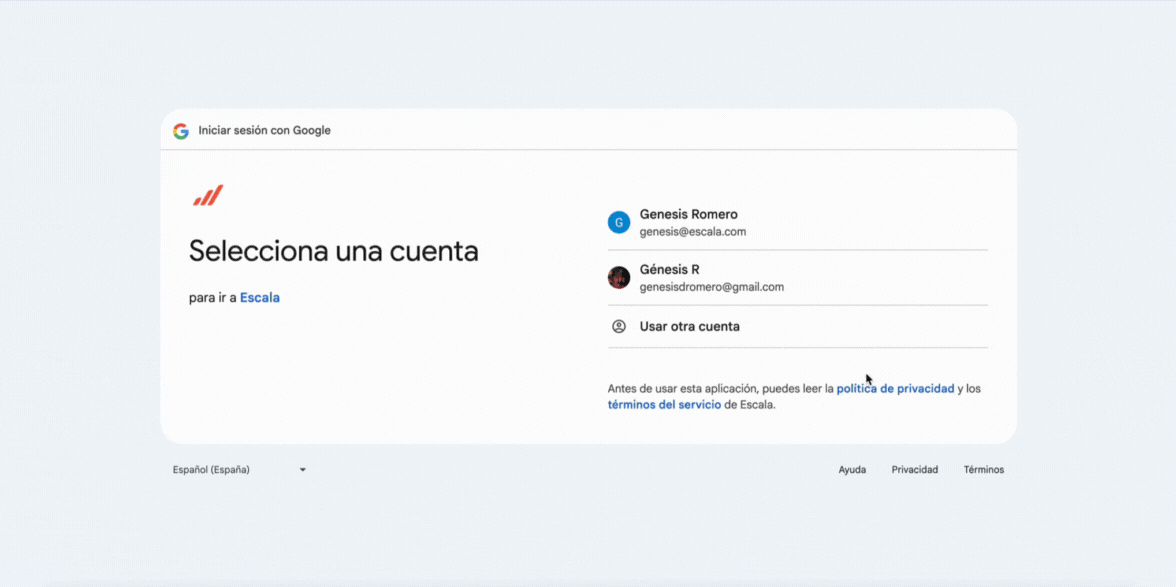
Task: Click the person icon beside Usar otra cuenta
Action: coord(619,327)
